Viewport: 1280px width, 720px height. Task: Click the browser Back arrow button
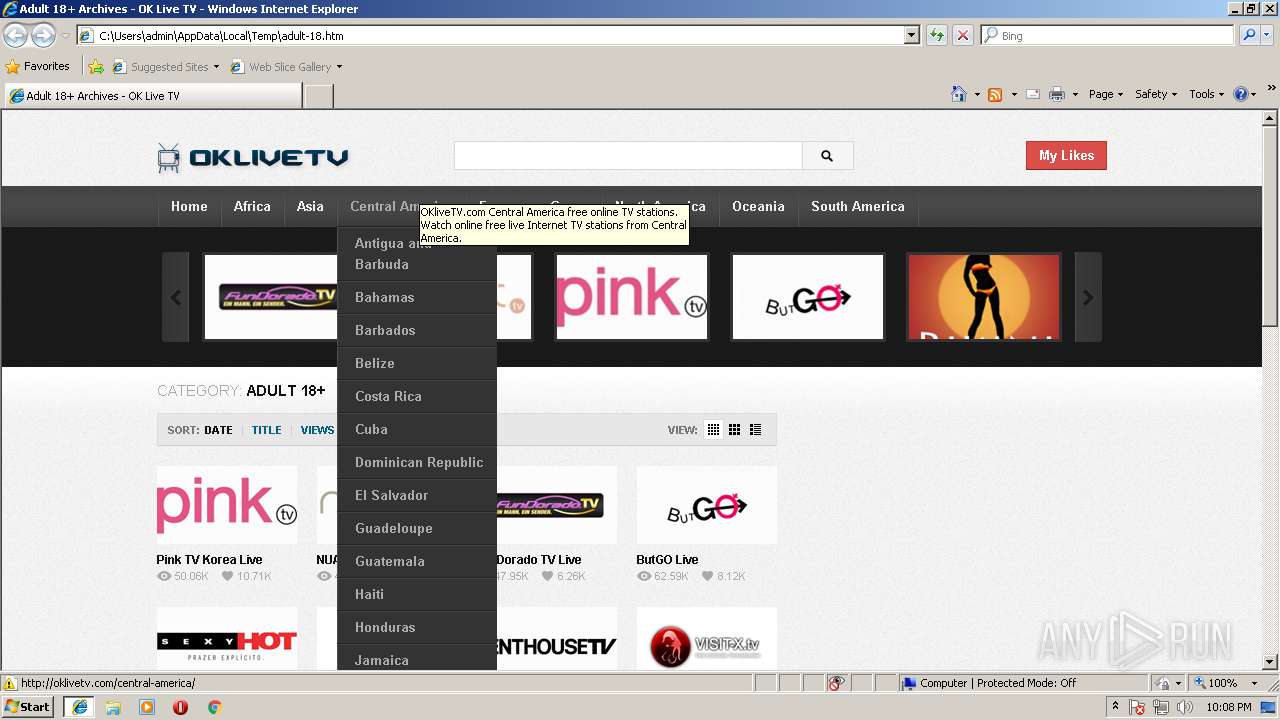pos(15,35)
